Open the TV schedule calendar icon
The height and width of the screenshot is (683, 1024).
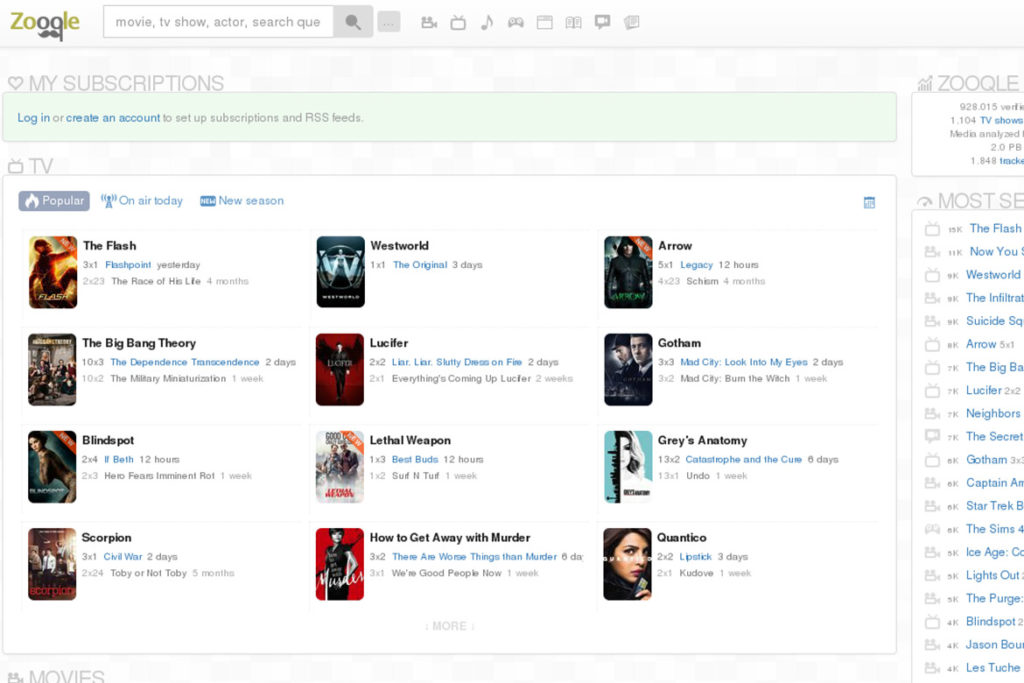(x=869, y=203)
